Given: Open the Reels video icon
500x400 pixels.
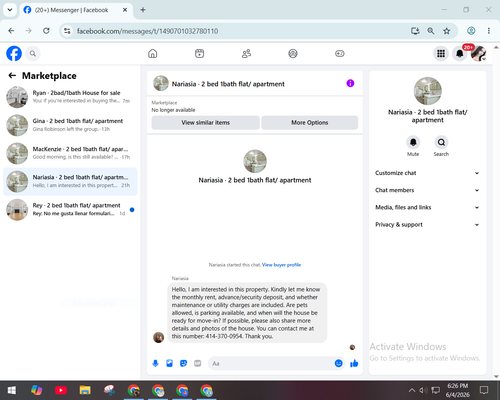Looking at the screenshot, I should coord(199,53).
